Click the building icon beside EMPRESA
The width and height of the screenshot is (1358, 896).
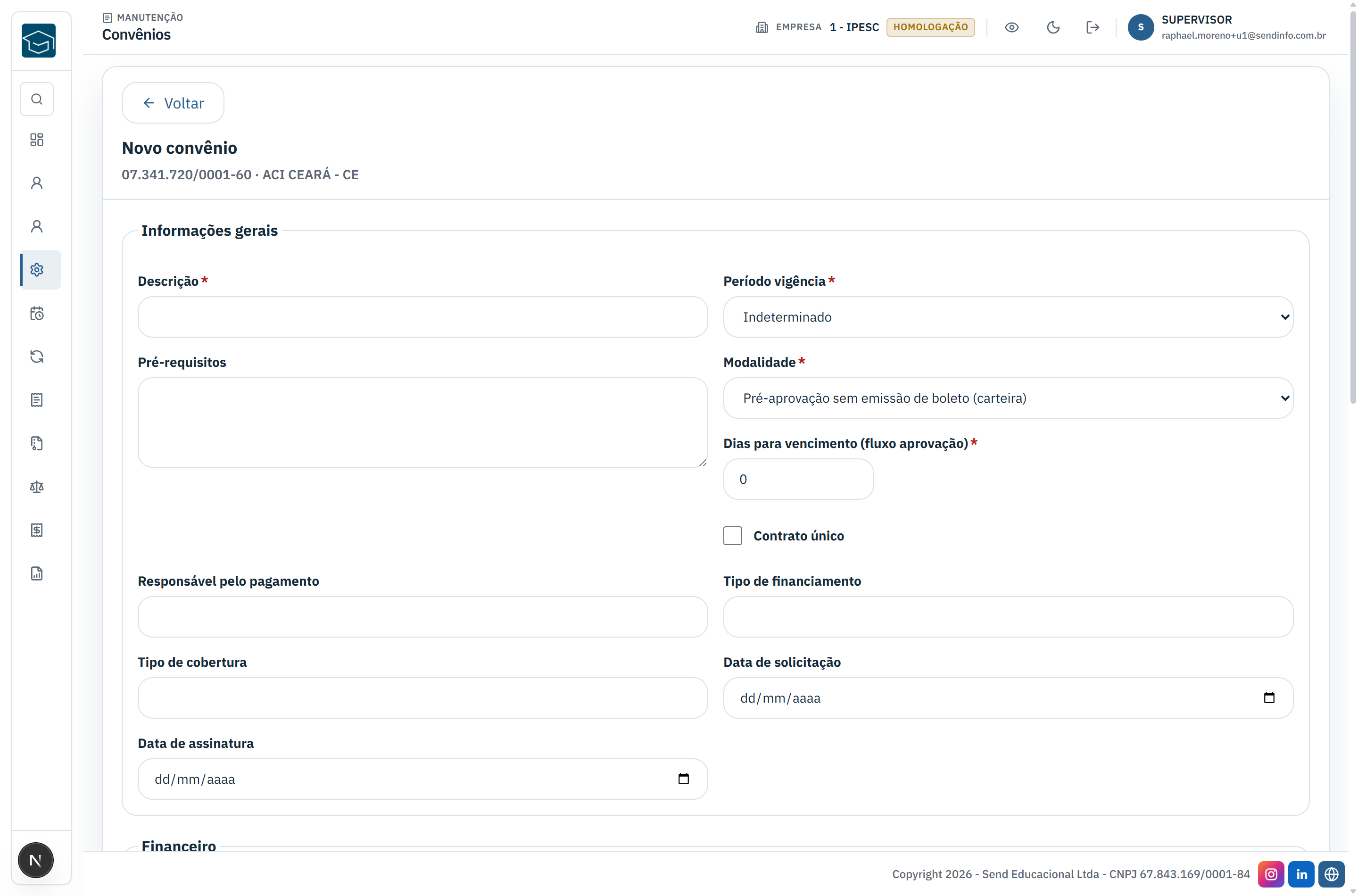[762, 27]
